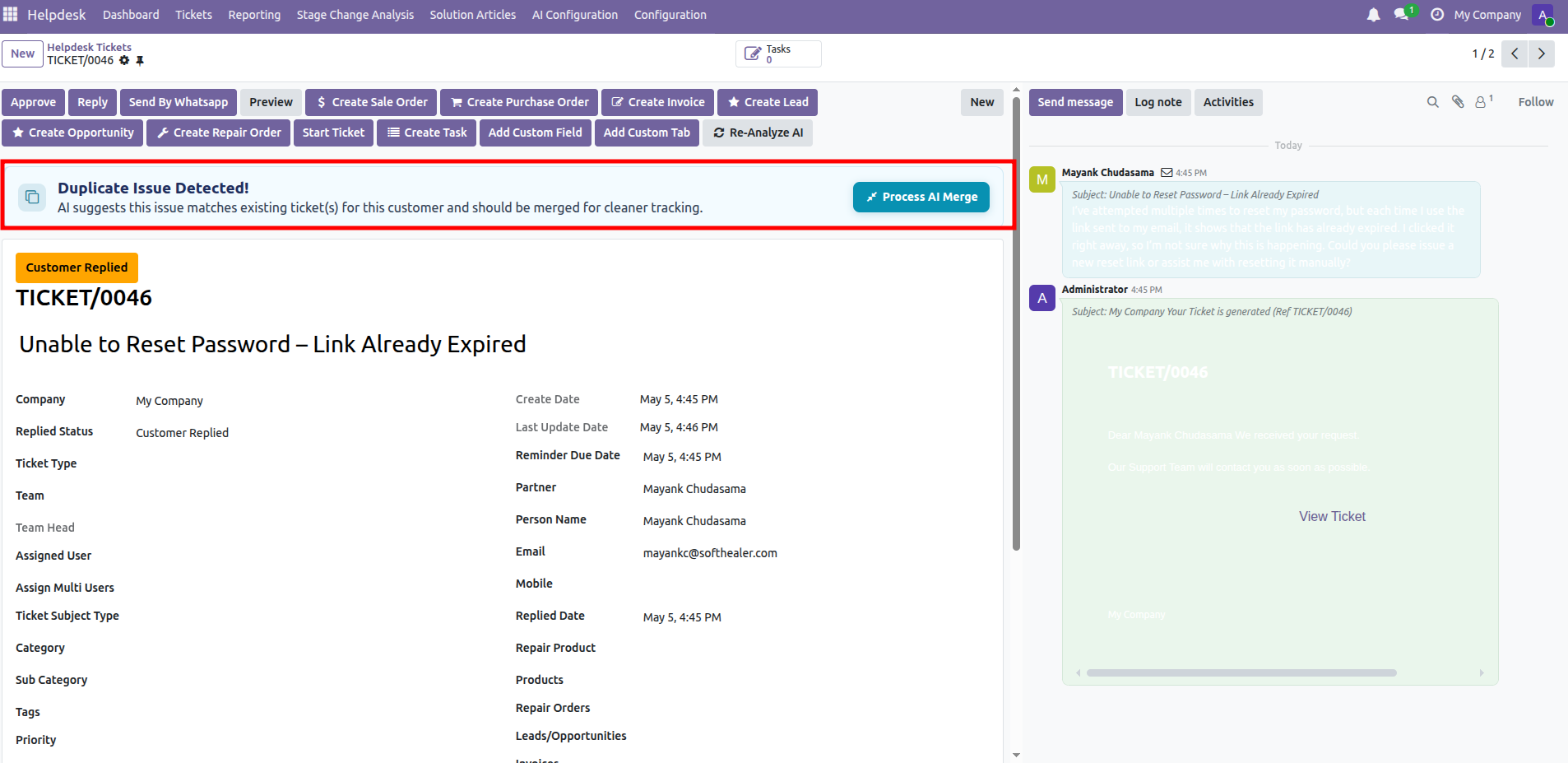1568x763 pixels.
Task: Click the Reply button
Action: pyautogui.click(x=92, y=102)
